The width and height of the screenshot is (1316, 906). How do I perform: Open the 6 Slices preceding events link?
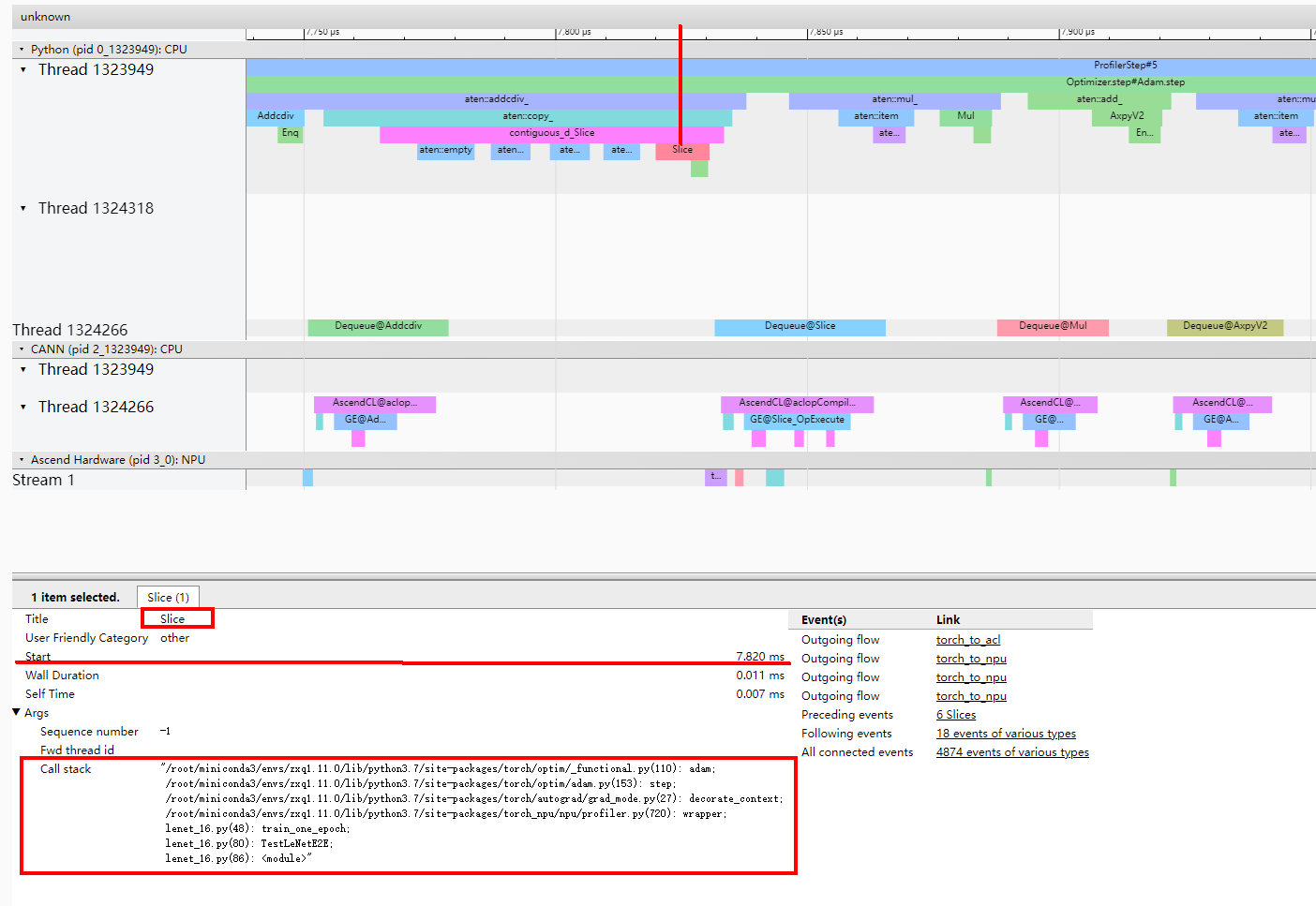pos(956,715)
